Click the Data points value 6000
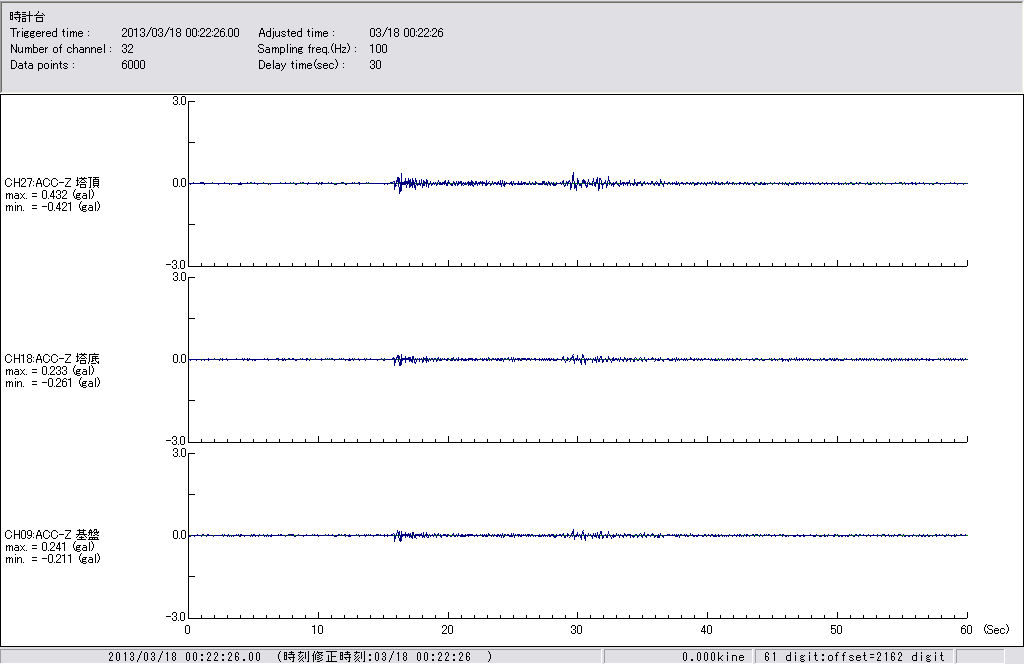 point(133,65)
